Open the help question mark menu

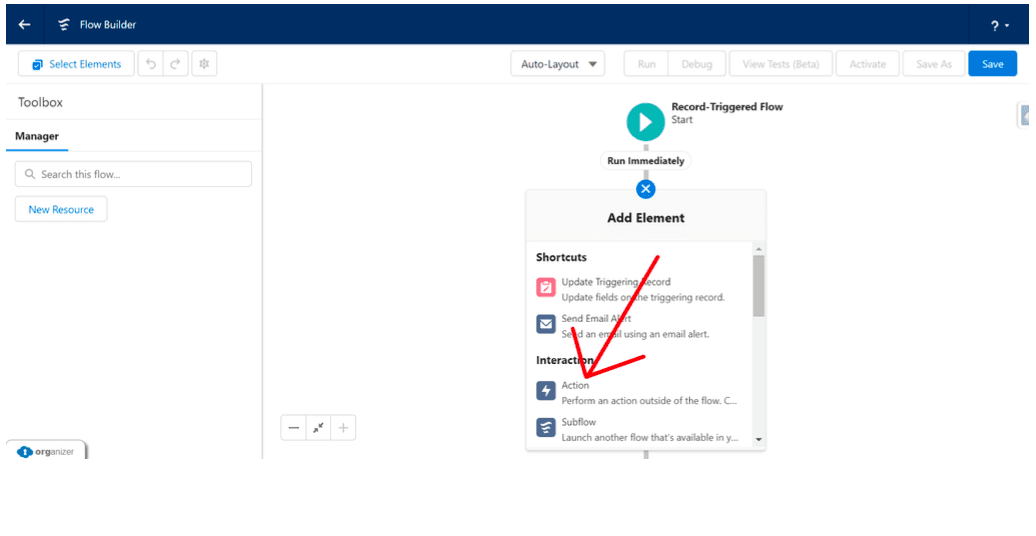point(1000,25)
